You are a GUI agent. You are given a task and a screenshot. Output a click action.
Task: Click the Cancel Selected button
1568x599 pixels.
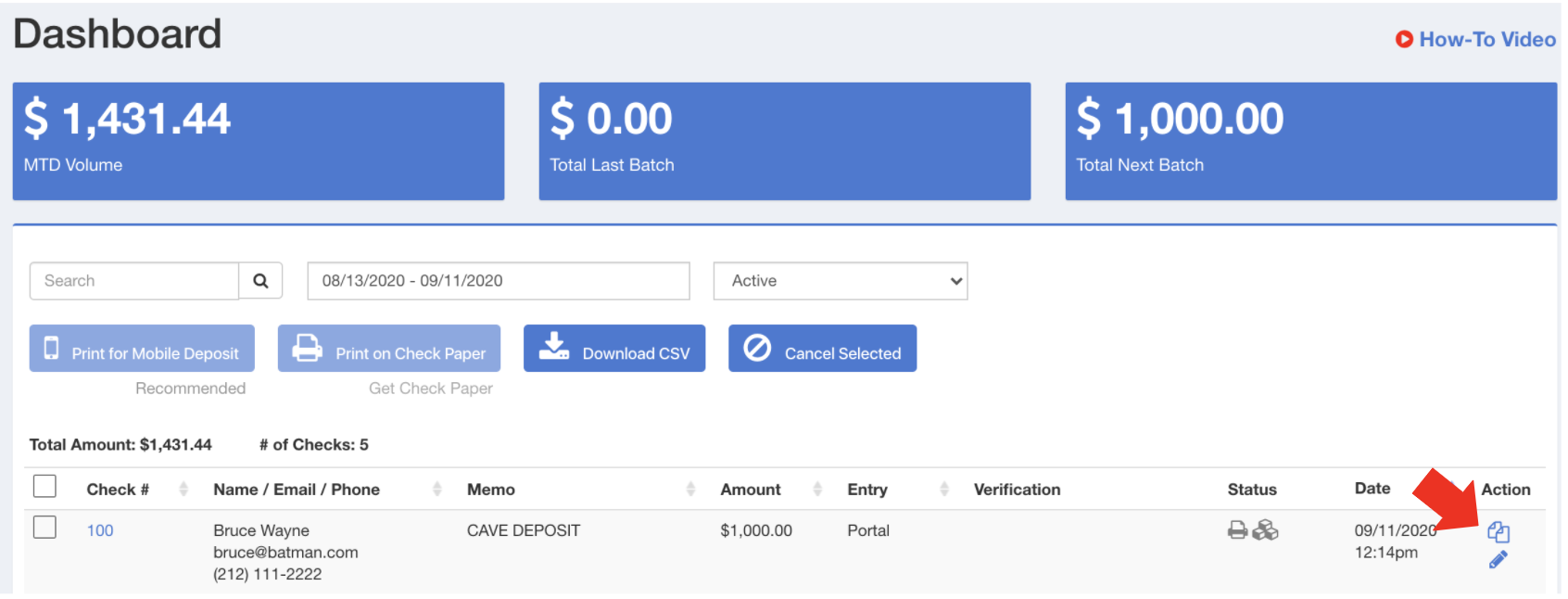(822, 349)
